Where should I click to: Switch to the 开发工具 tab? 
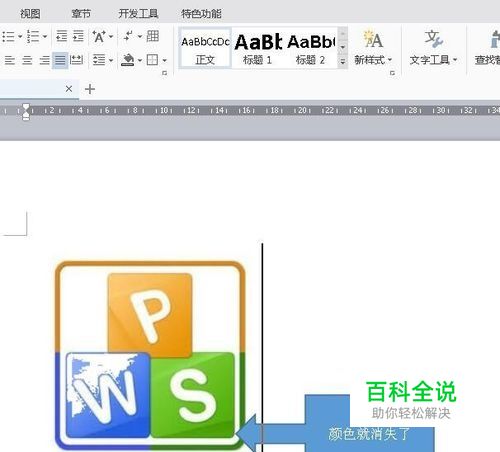138,14
